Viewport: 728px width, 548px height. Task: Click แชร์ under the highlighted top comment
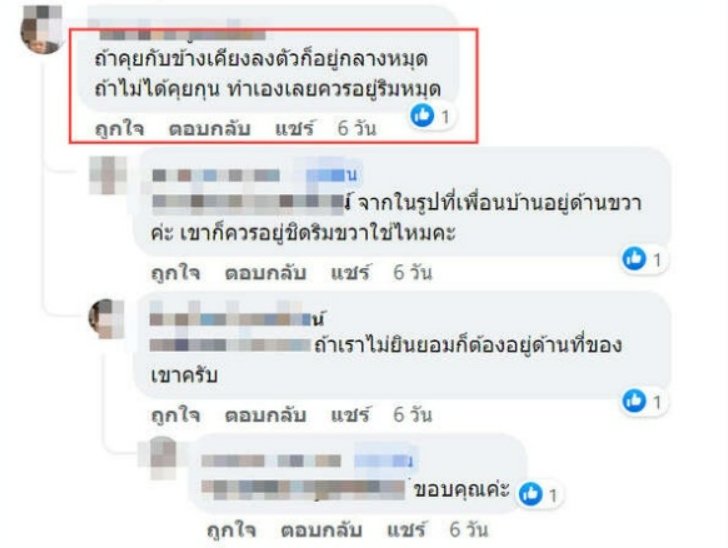tap(295, 128)
